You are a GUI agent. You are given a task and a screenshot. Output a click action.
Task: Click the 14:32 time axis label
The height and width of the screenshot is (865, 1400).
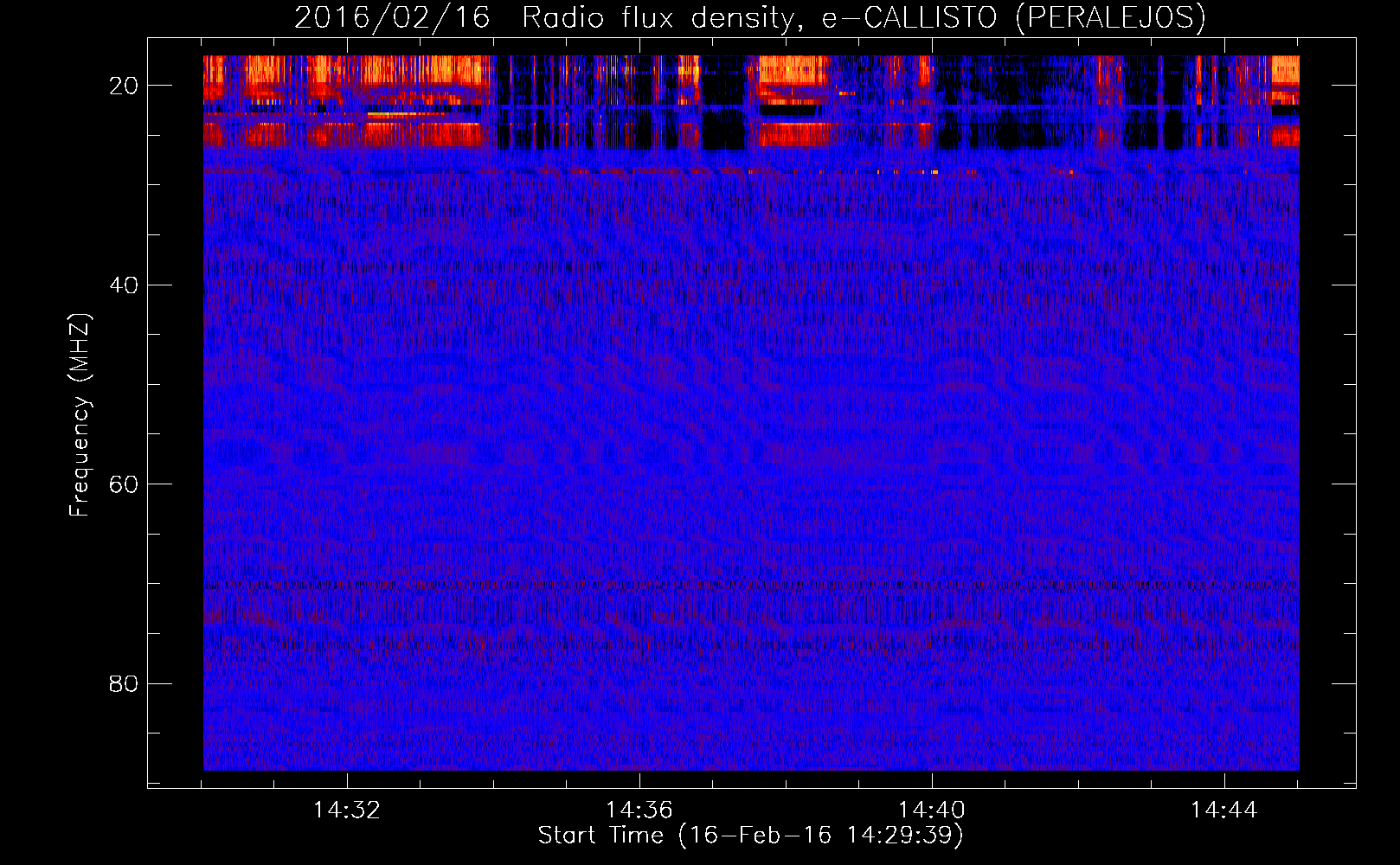(x=346, y=811)
